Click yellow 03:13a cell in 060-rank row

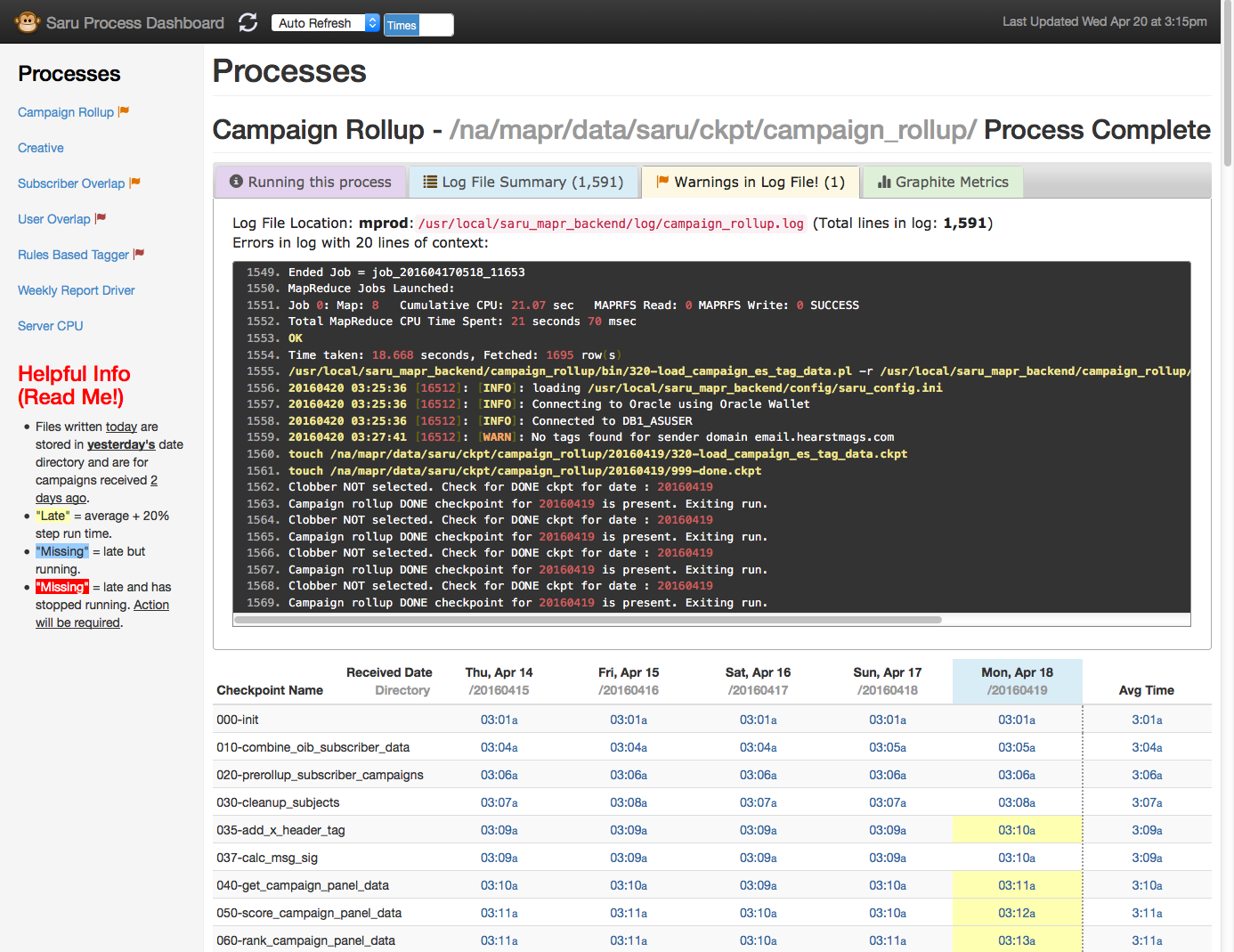pyautogui.click(x=1017, y=940)
